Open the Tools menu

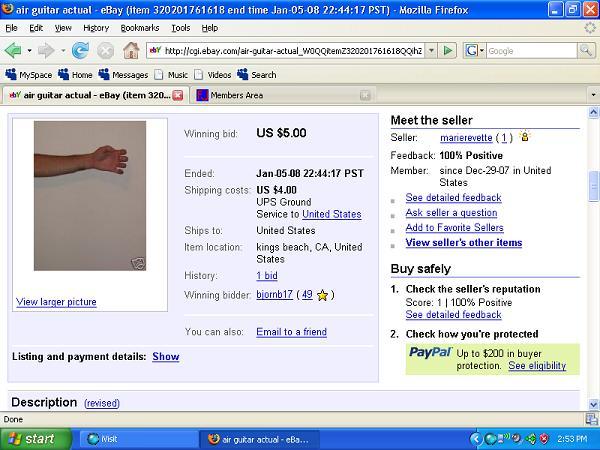[181, 28]
